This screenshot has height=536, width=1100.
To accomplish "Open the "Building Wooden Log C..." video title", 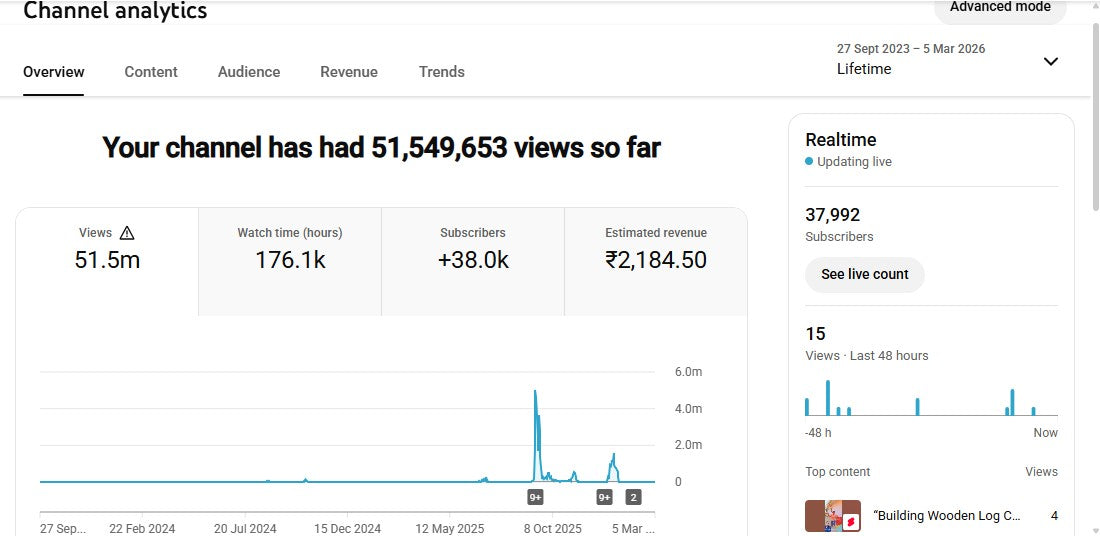I will [x=947, y=516].
